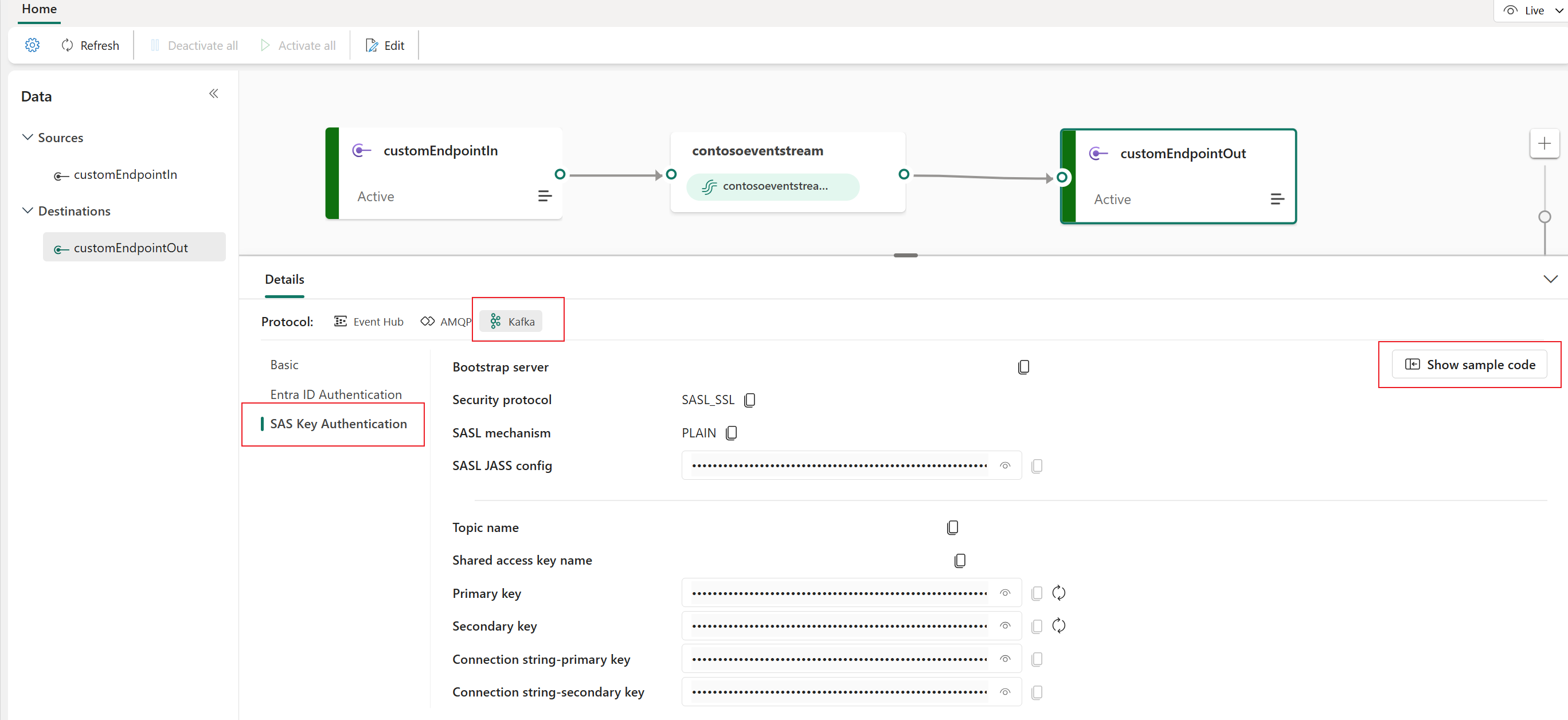
Task: Select SAS Key Authentication method
Action: [337, 423]
